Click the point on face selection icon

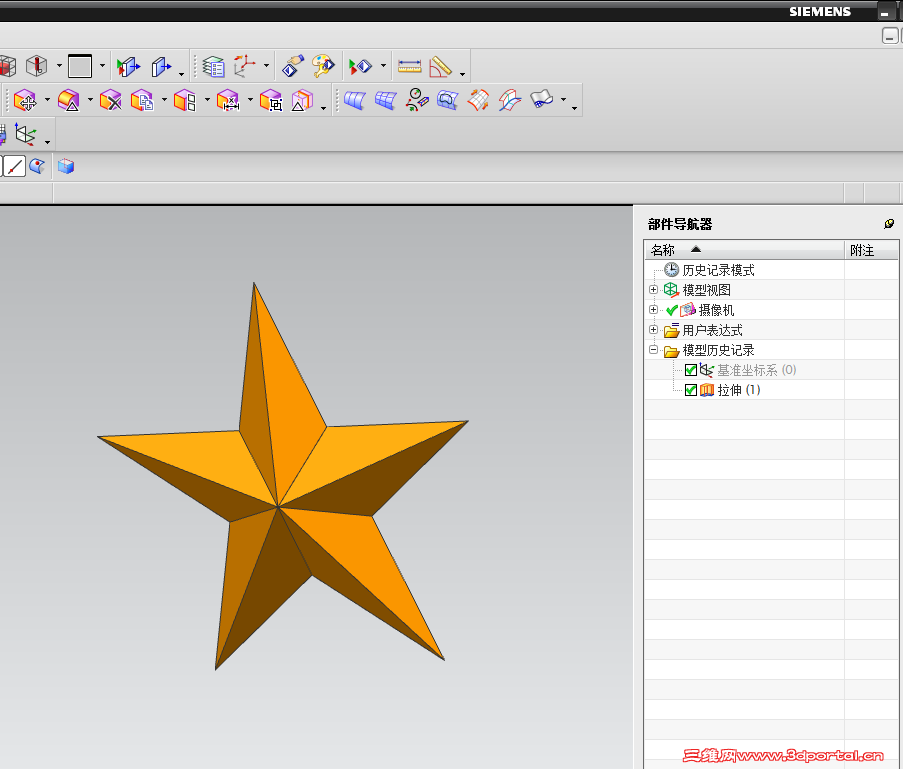pyautogui.click(x=37, y=166)
